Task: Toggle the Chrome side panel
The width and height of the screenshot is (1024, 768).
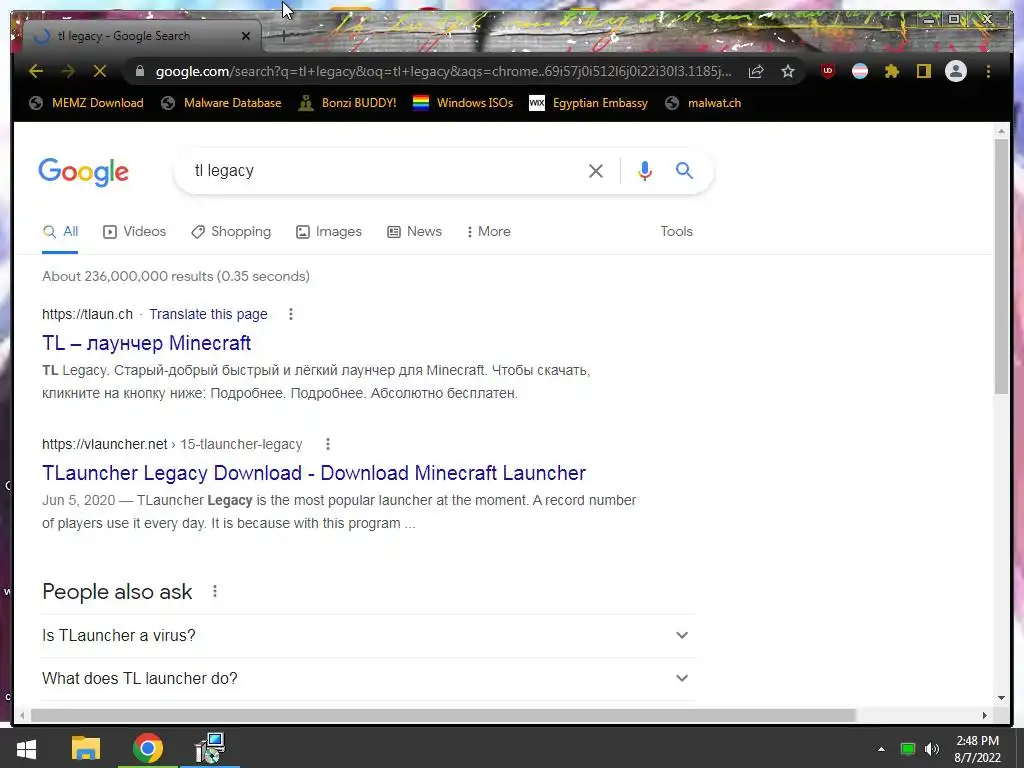Action: tap(923, 71)
